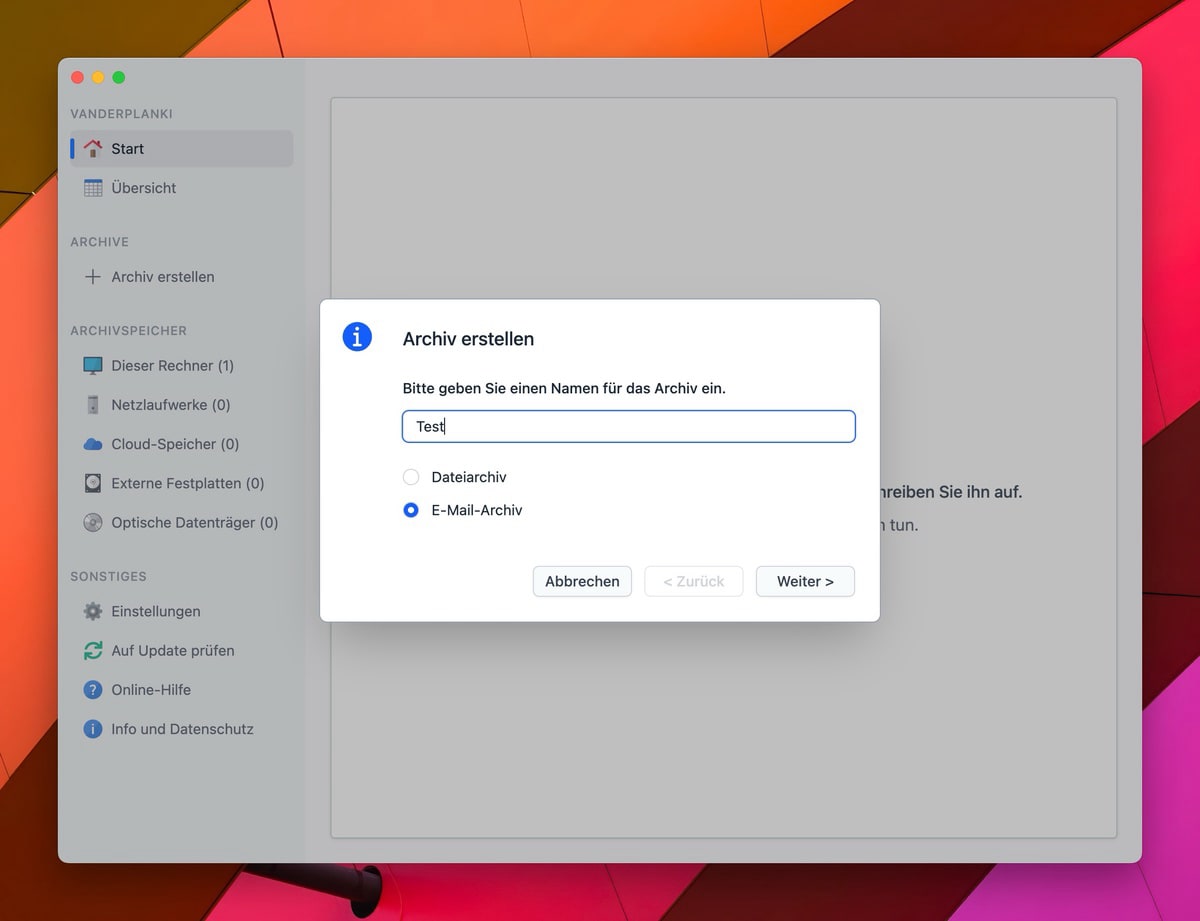Click the < Zurück button
Image resolution: width=1200 pixels, height=921 pixels.
pyautogui.click(x=694, y=581)
